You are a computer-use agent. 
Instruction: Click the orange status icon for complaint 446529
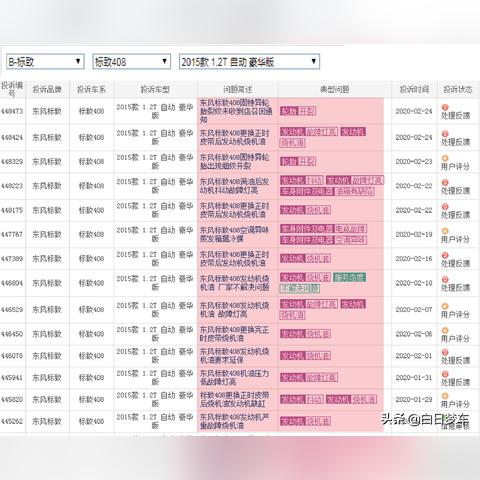[445, 306]
